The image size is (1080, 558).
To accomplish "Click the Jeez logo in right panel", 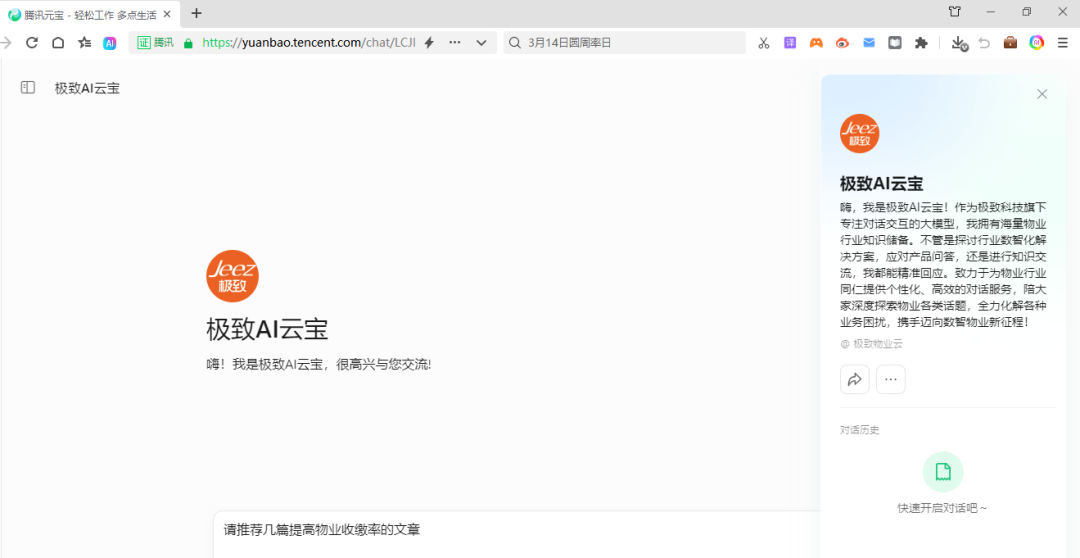I will click(860, 134).
